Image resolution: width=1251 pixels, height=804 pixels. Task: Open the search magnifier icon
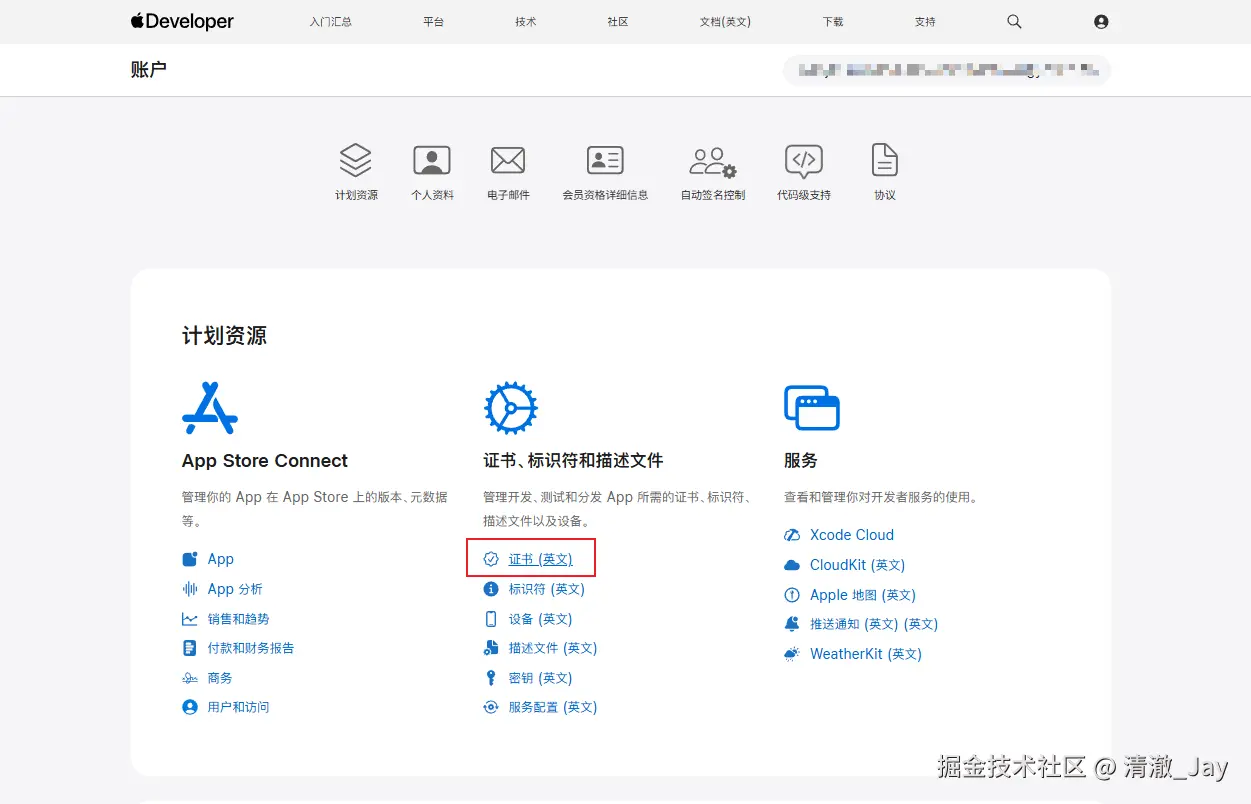[x=1014, y=21]
